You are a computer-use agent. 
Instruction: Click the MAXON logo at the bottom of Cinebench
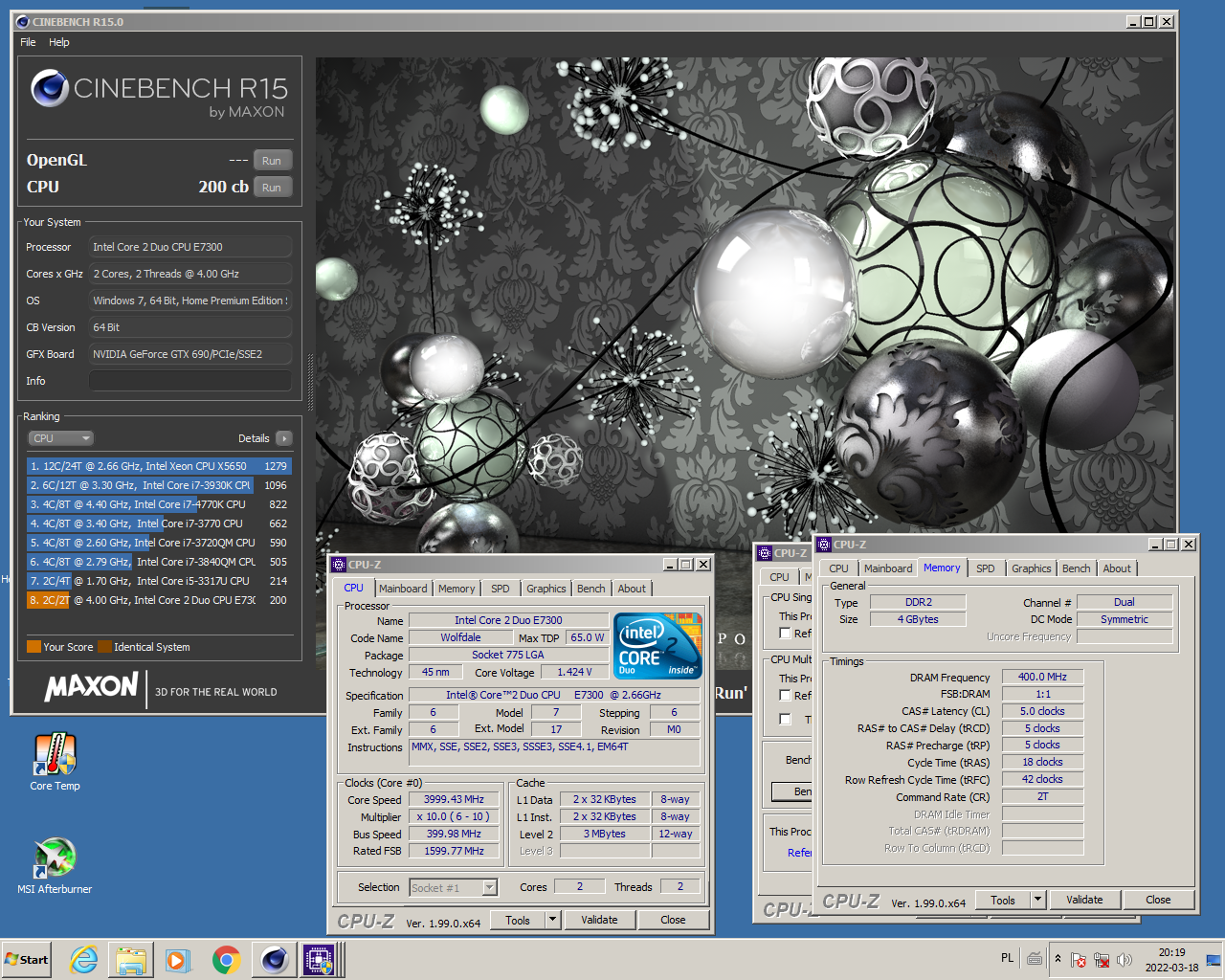[x=92, y=687]
